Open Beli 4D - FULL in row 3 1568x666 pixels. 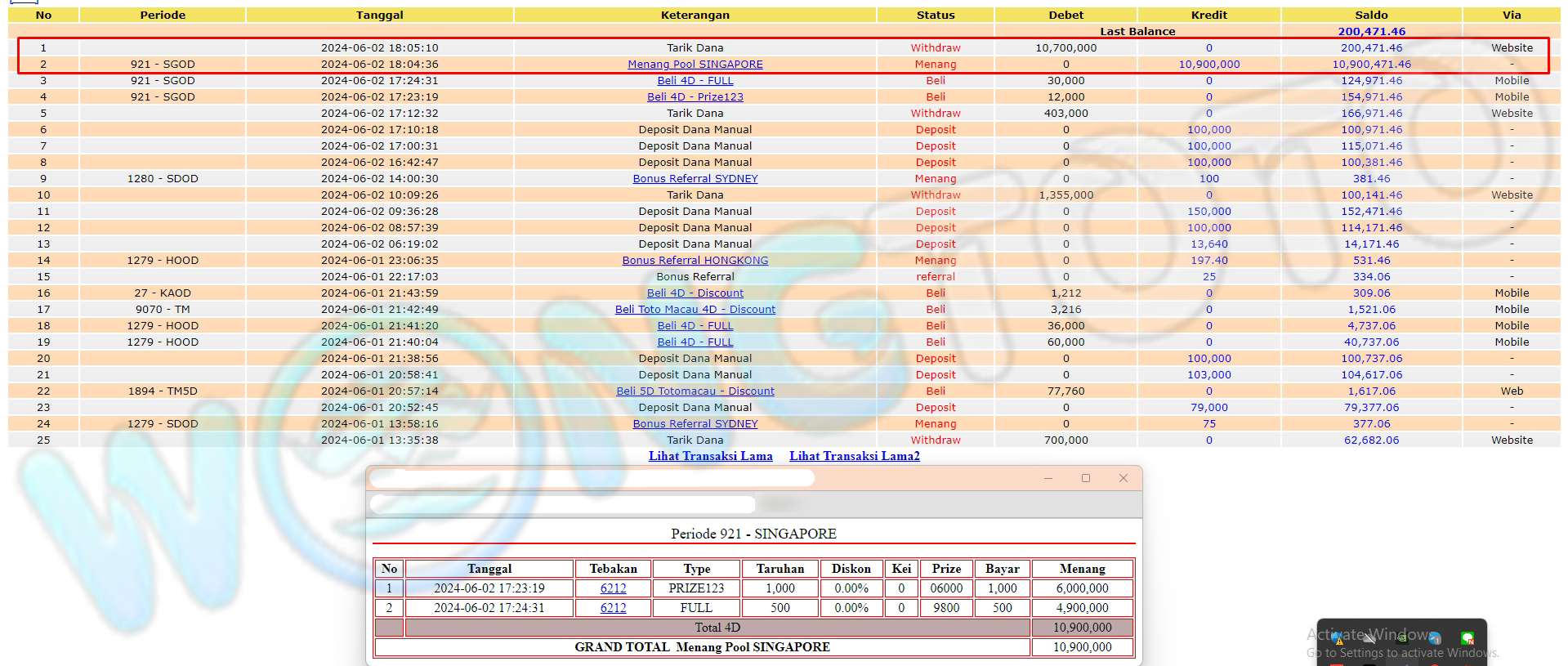(x=695, y=81)
